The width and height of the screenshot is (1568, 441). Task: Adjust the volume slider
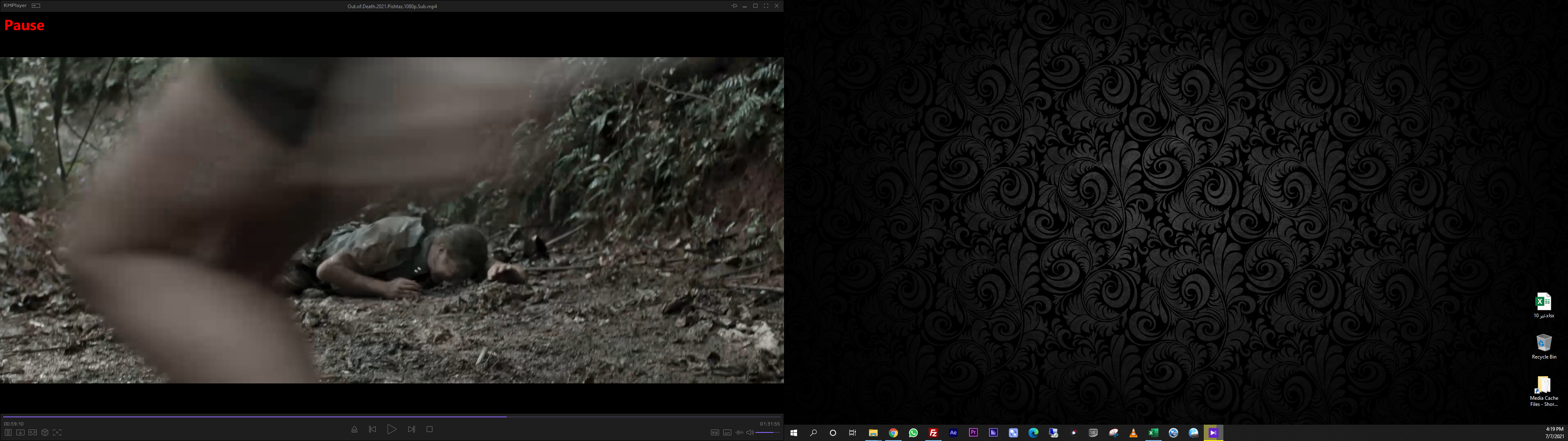tap(767, 432)
